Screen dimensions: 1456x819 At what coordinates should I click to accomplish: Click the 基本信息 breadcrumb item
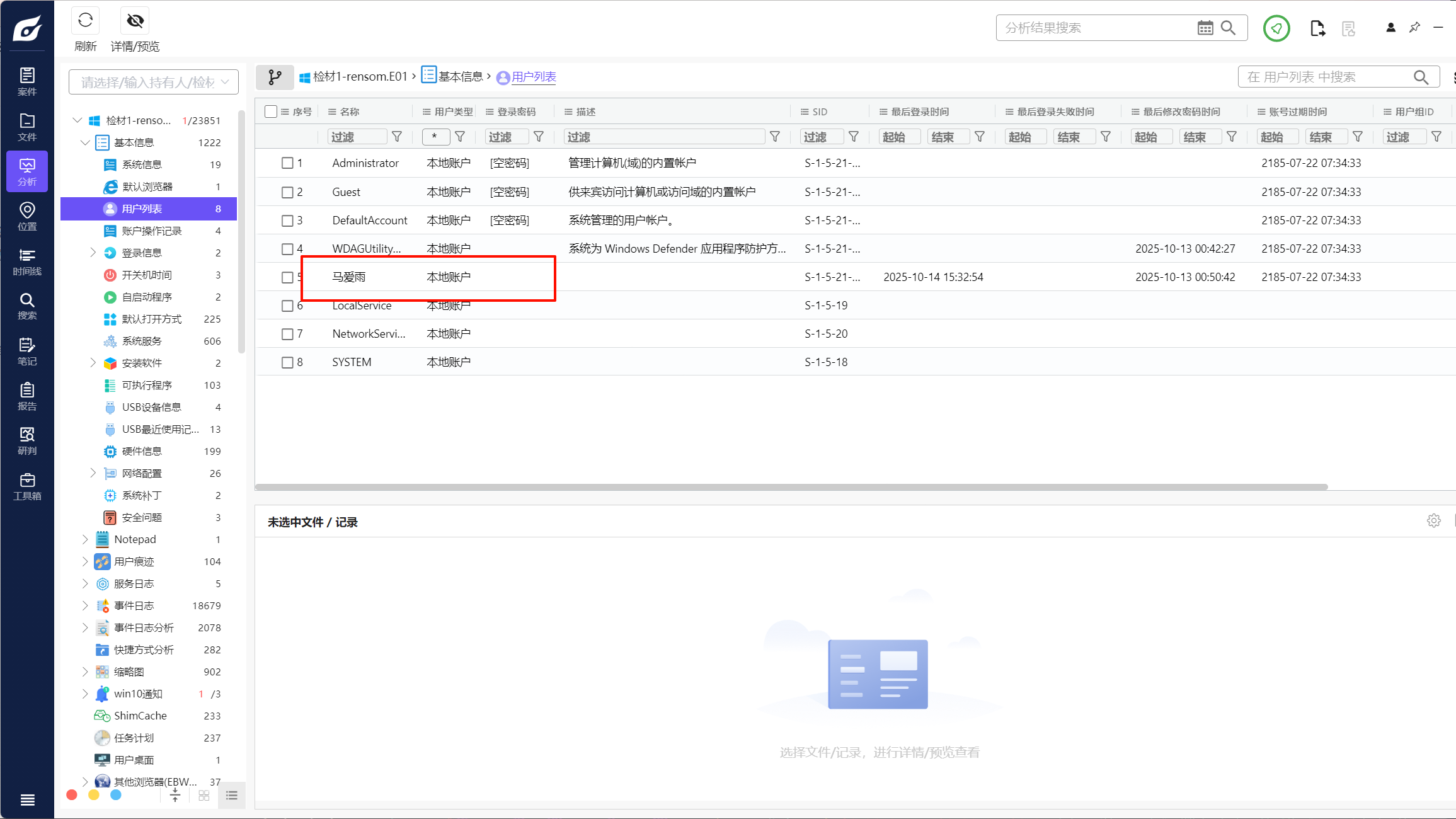460,77
